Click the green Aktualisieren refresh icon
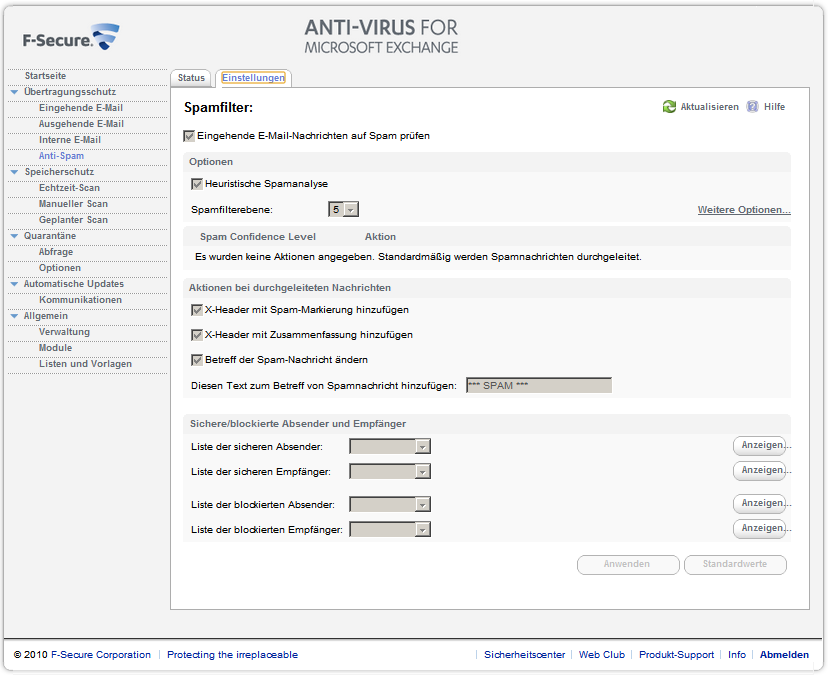This screenshot has height=675, width=828. (x=669, y=107)
